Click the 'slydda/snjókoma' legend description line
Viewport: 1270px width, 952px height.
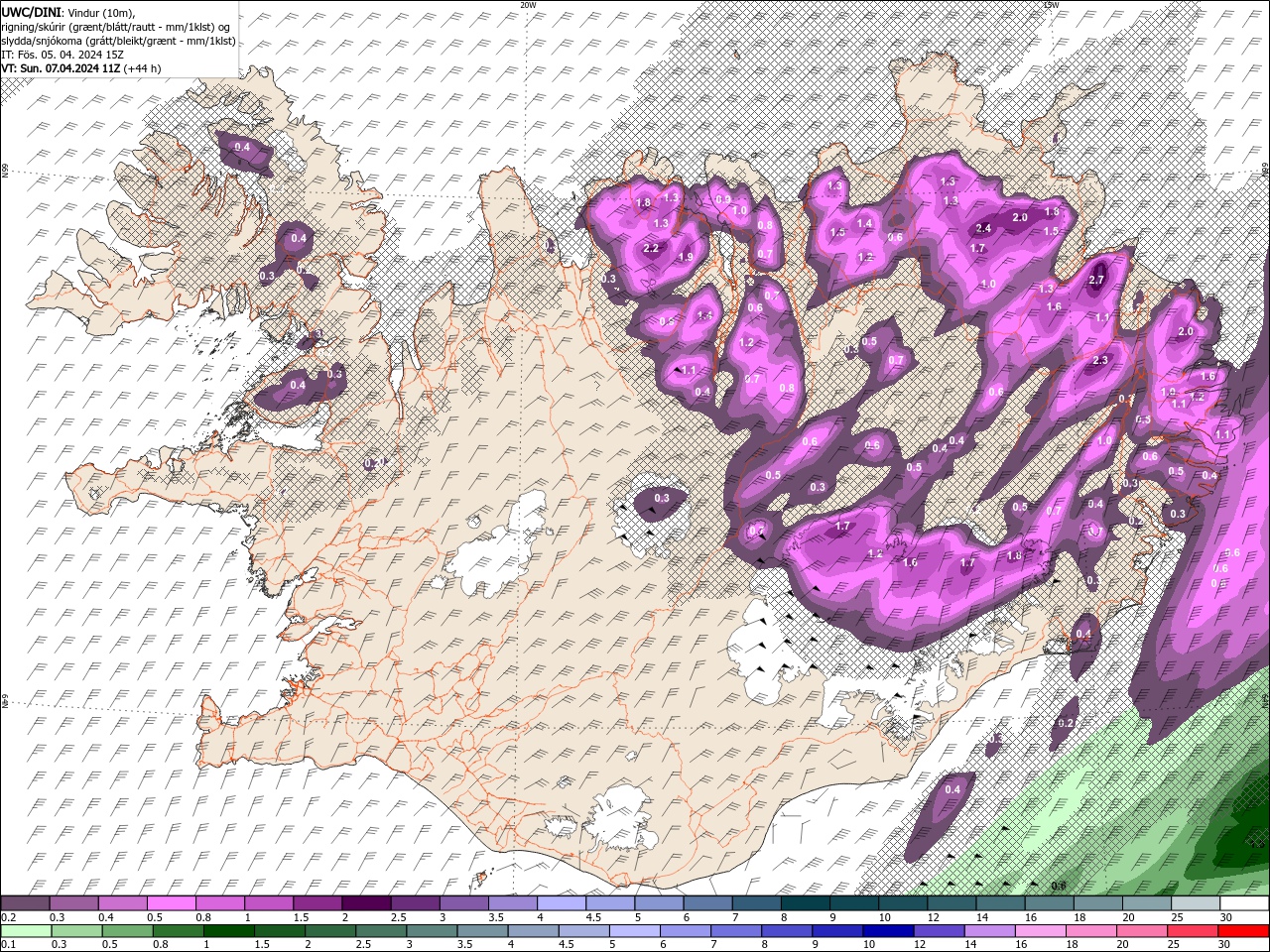[118, 40]
